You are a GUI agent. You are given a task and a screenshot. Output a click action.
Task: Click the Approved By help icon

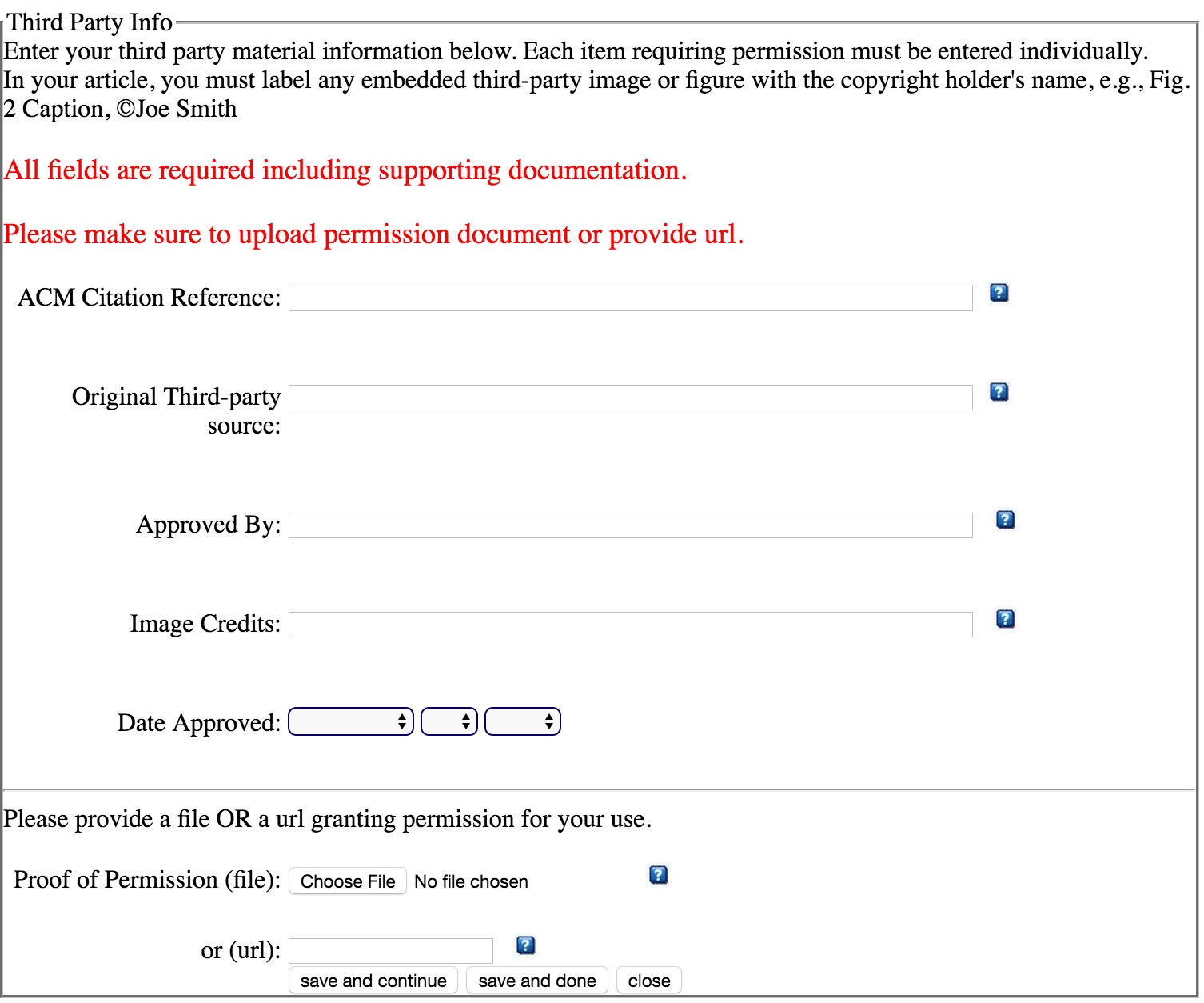point(1005,521)
